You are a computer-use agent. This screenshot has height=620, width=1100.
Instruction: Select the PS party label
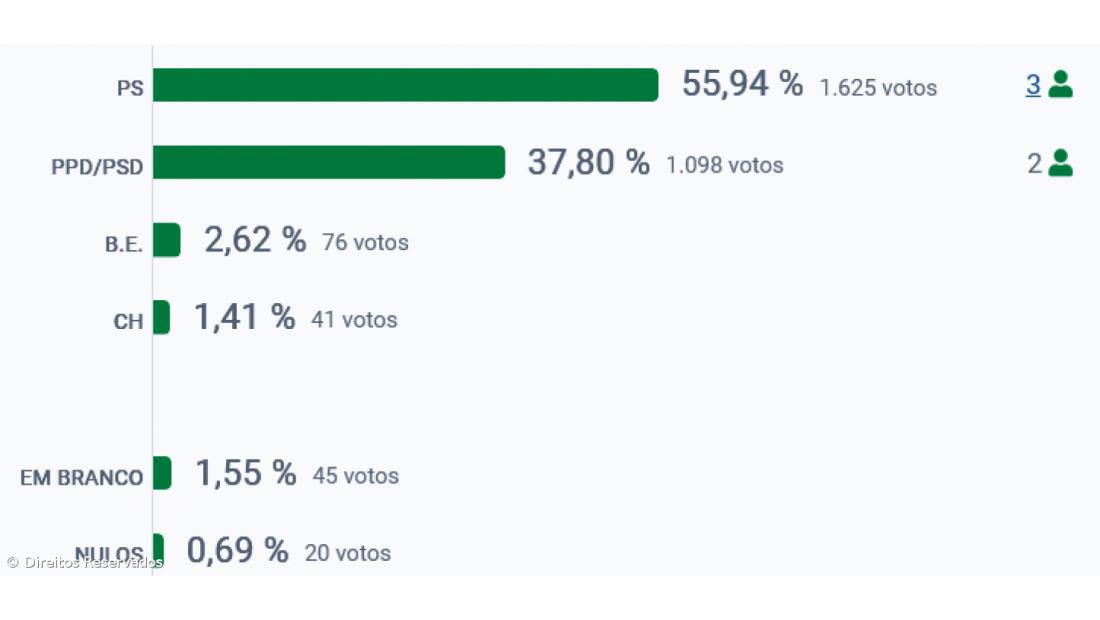pyautogui.click(x=130, y=88)
